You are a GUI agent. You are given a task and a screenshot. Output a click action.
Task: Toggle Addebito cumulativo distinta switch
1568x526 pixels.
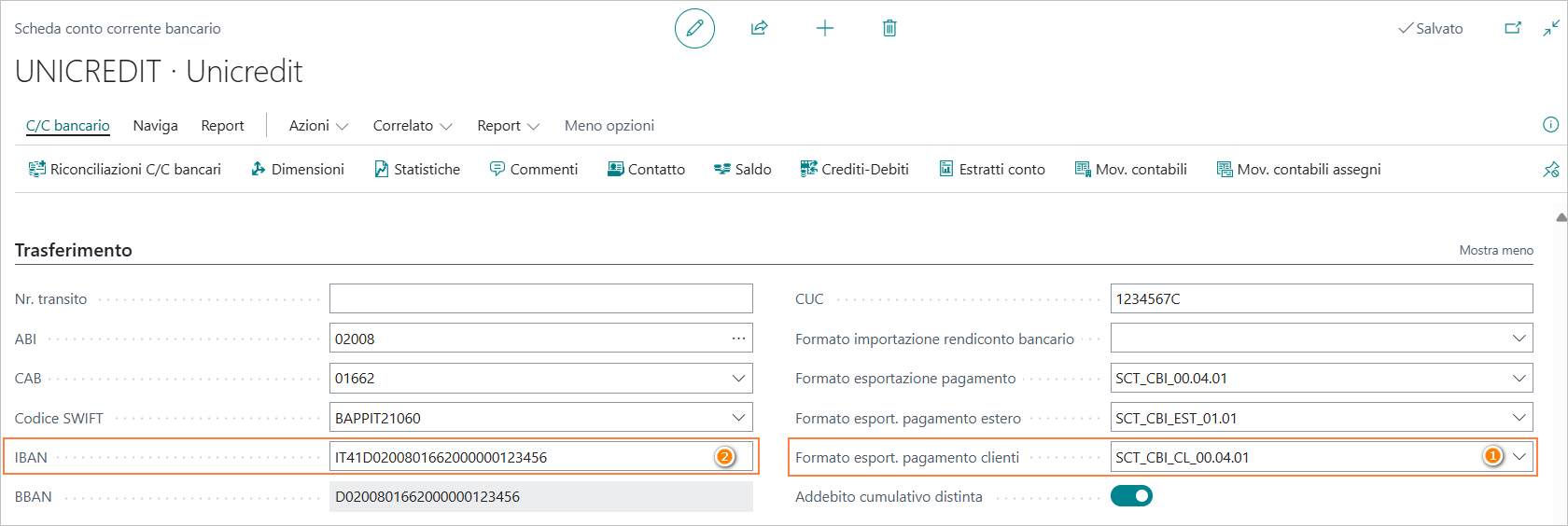pyautogui.click(x=1131, y=496)
